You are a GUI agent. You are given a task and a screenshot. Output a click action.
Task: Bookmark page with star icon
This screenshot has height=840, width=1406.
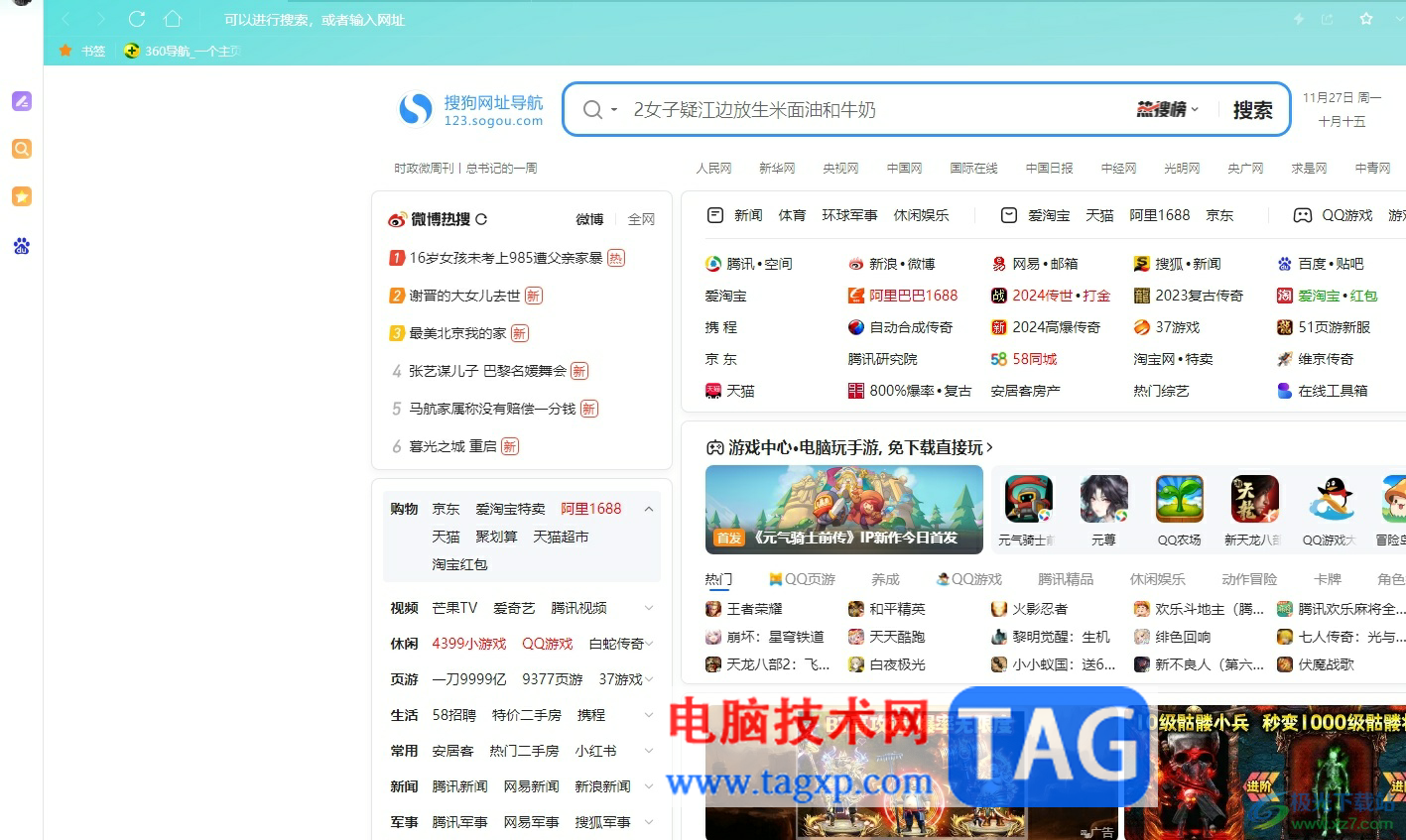(x=1366, y=19)
